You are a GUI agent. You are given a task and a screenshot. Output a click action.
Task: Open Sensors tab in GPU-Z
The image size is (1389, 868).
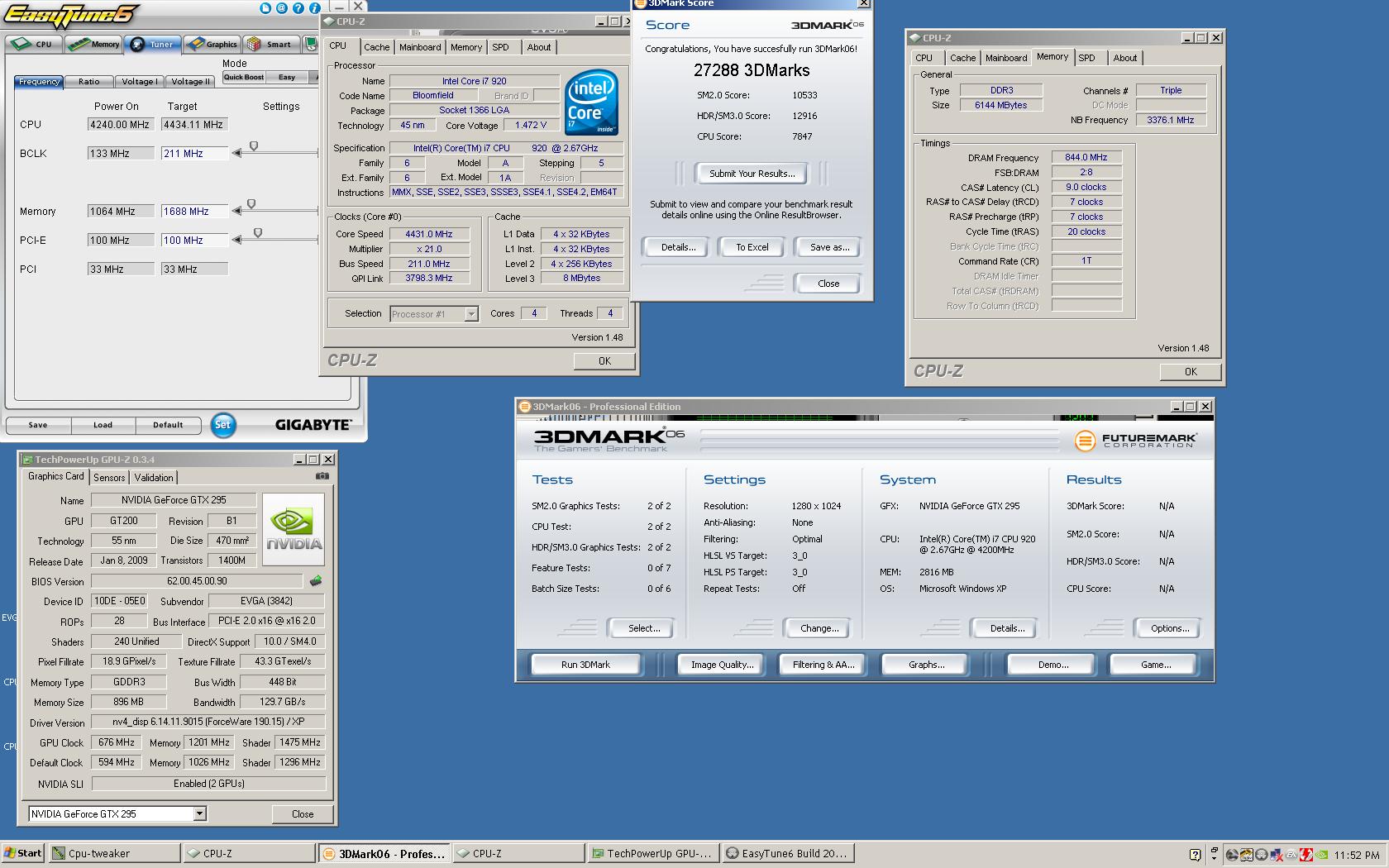(109, 478)
